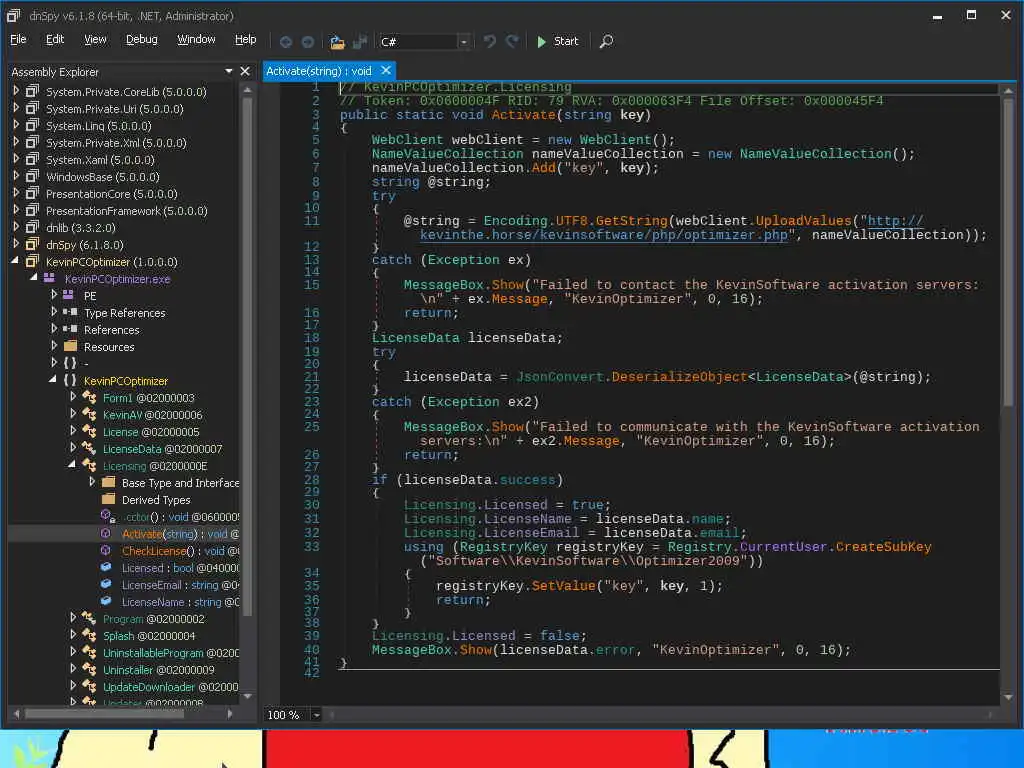Image resolution: width=1024 pixels, height=768 pixels.
Task: Select the References tree node
Action: click(x=112, y=330)
